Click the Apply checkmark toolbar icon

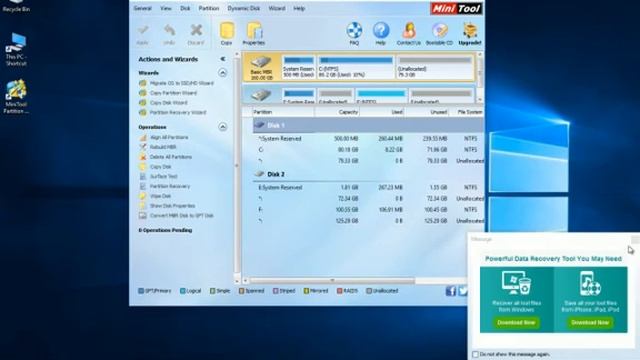[142, 34]
